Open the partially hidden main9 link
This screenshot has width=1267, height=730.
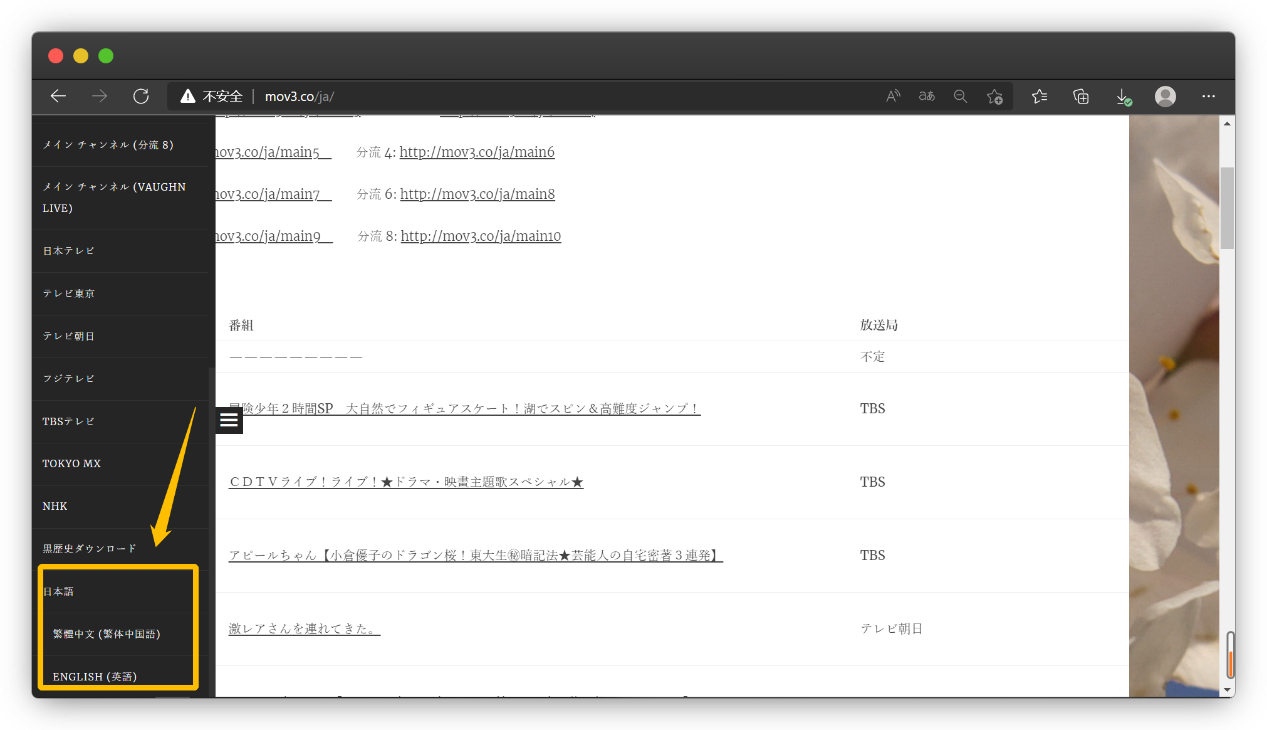tap(274, 236)
